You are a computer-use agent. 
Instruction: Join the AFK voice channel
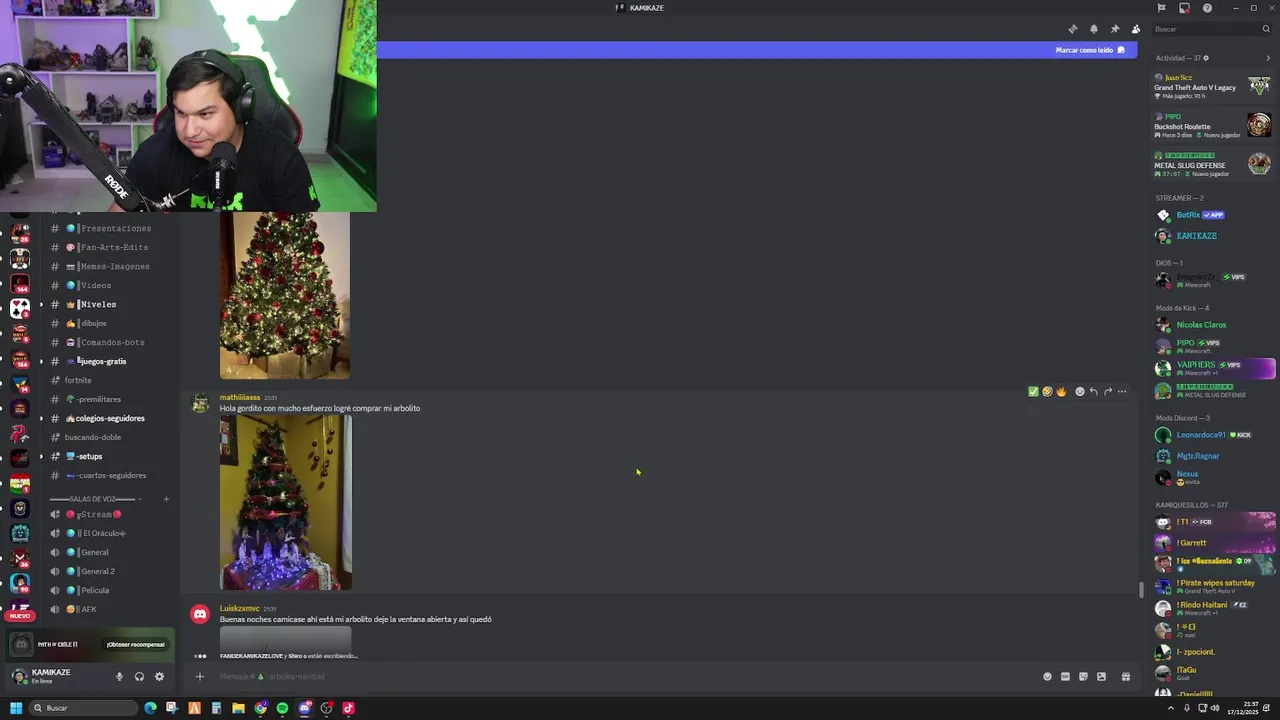click(109, 609)
